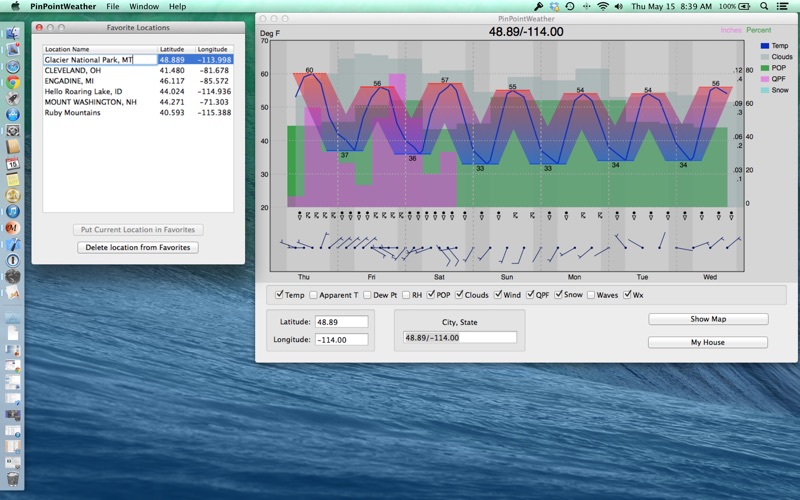Screen dimensions: 800x500
Task: Enable the RH checkbox
Action: 406,295
